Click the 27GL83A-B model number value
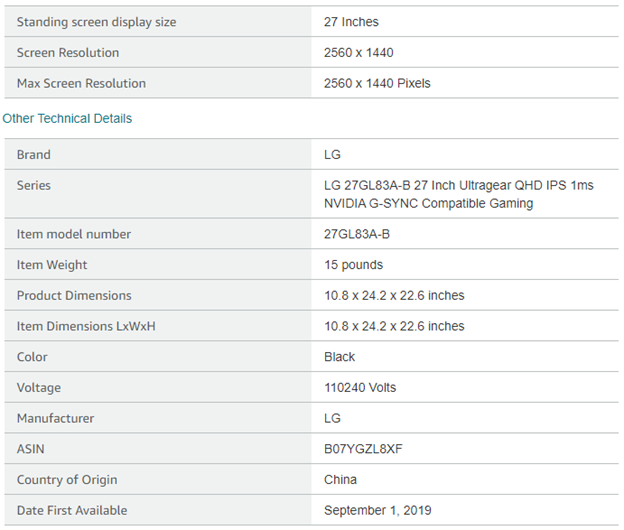The height and width of the screenshot is (530, 624). point(357,234)
